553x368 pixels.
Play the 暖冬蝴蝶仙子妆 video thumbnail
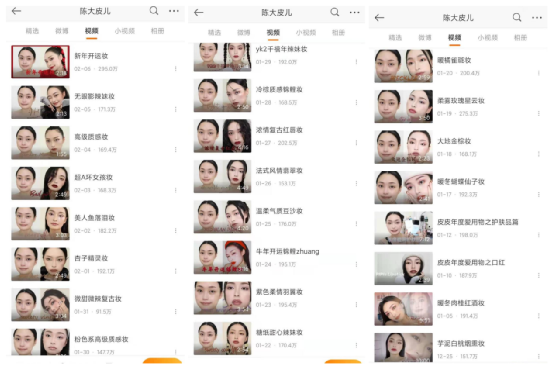click(403, 187)
